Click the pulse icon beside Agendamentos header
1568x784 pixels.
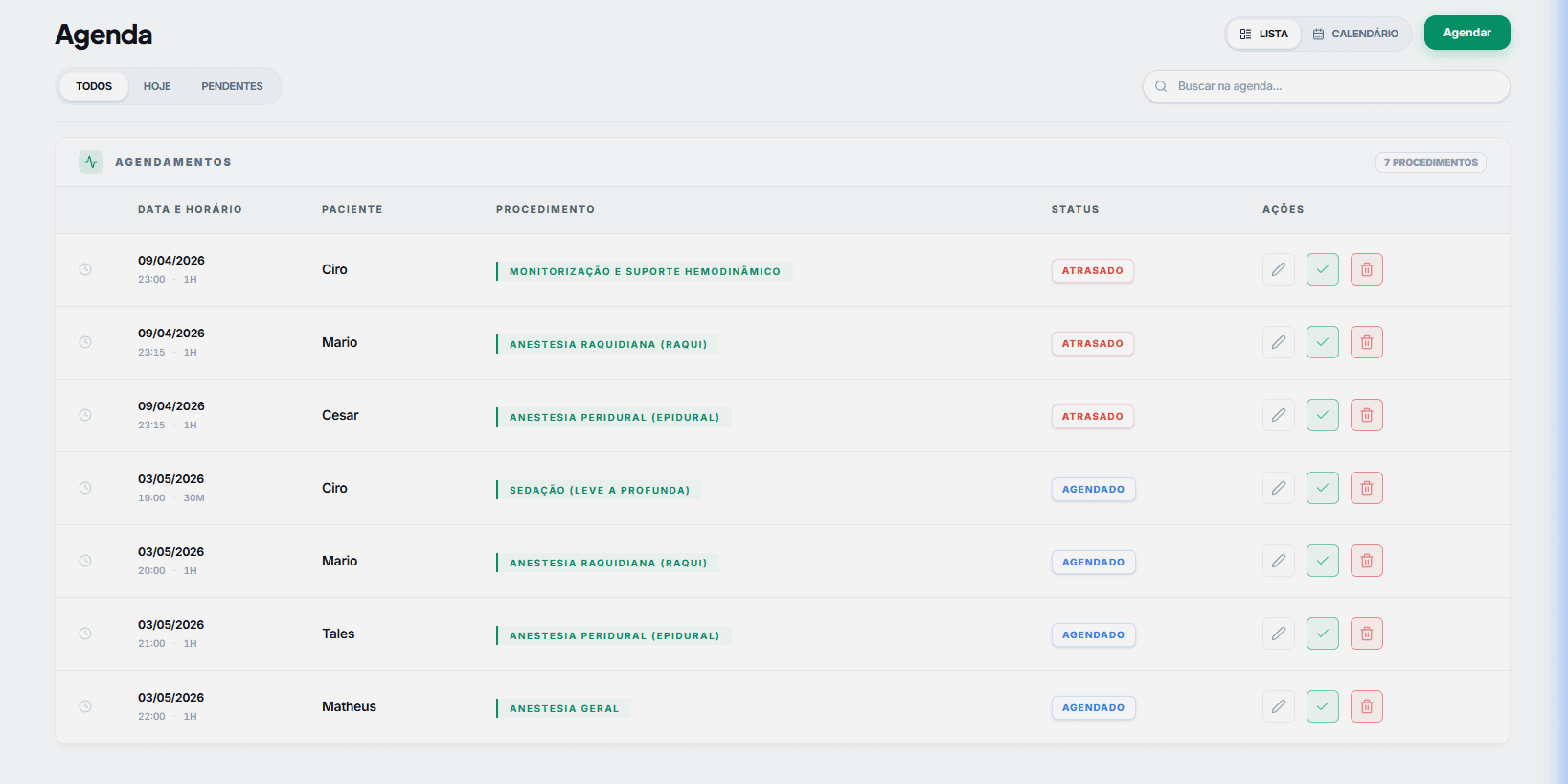(x=91, y=162)
